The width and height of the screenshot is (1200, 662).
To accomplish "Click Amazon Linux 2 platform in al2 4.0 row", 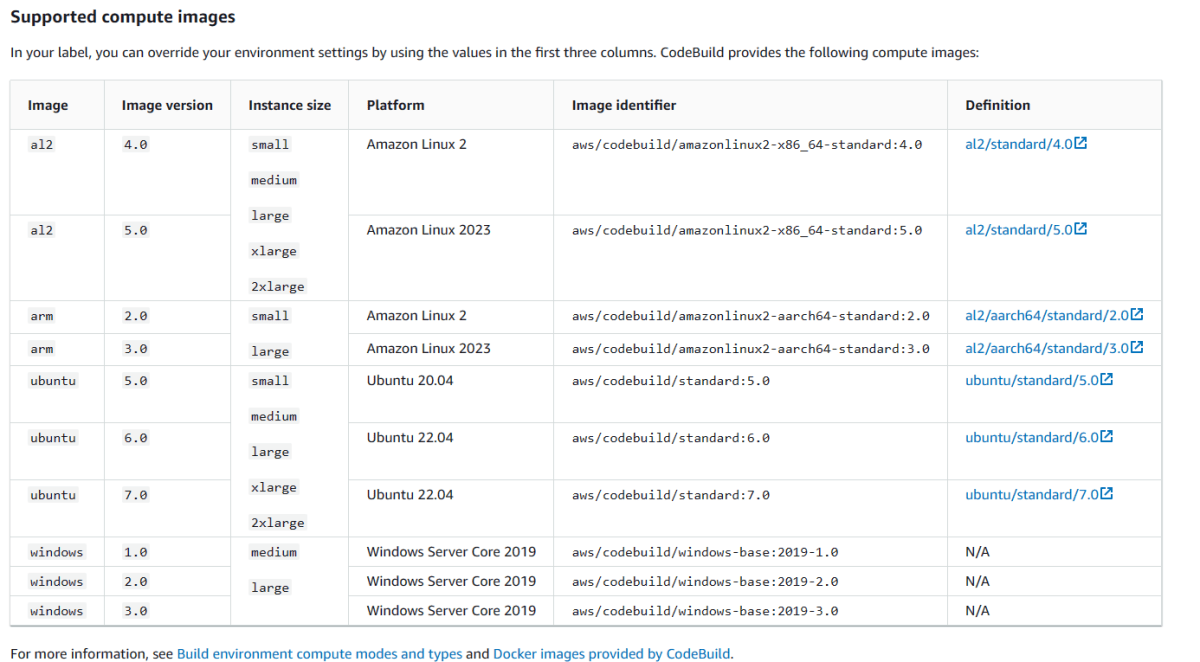I will click(417, 144).
